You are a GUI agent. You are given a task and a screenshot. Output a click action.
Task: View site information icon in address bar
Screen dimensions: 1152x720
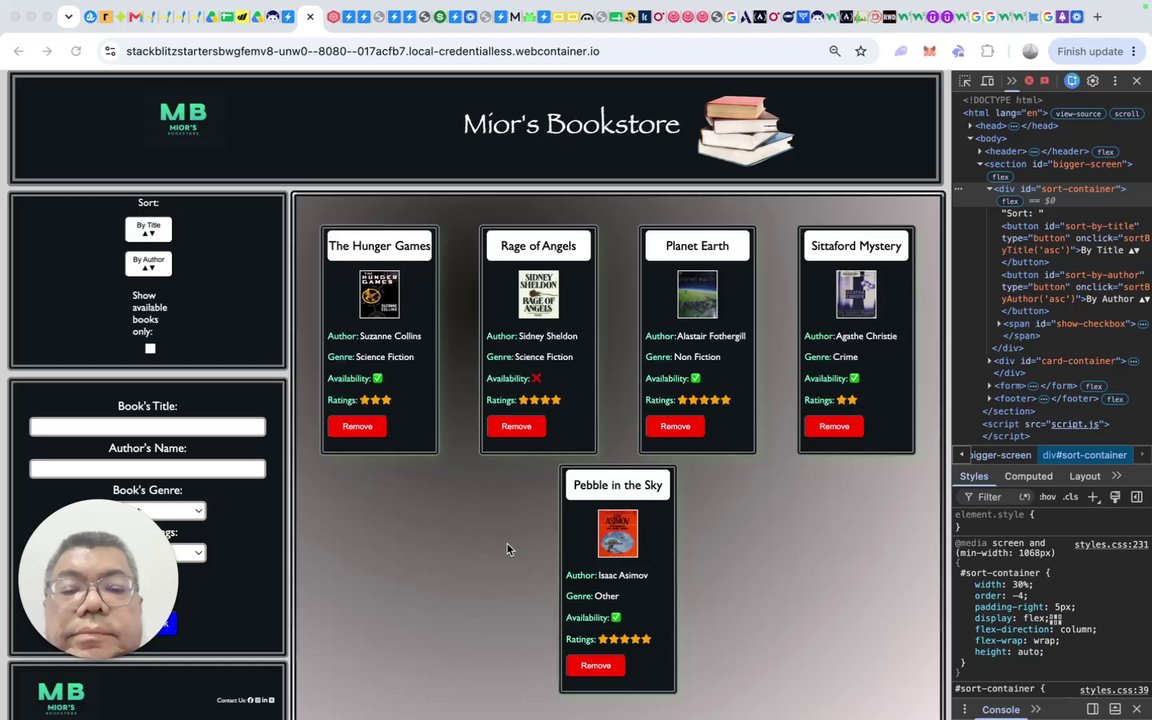(110, 51)
